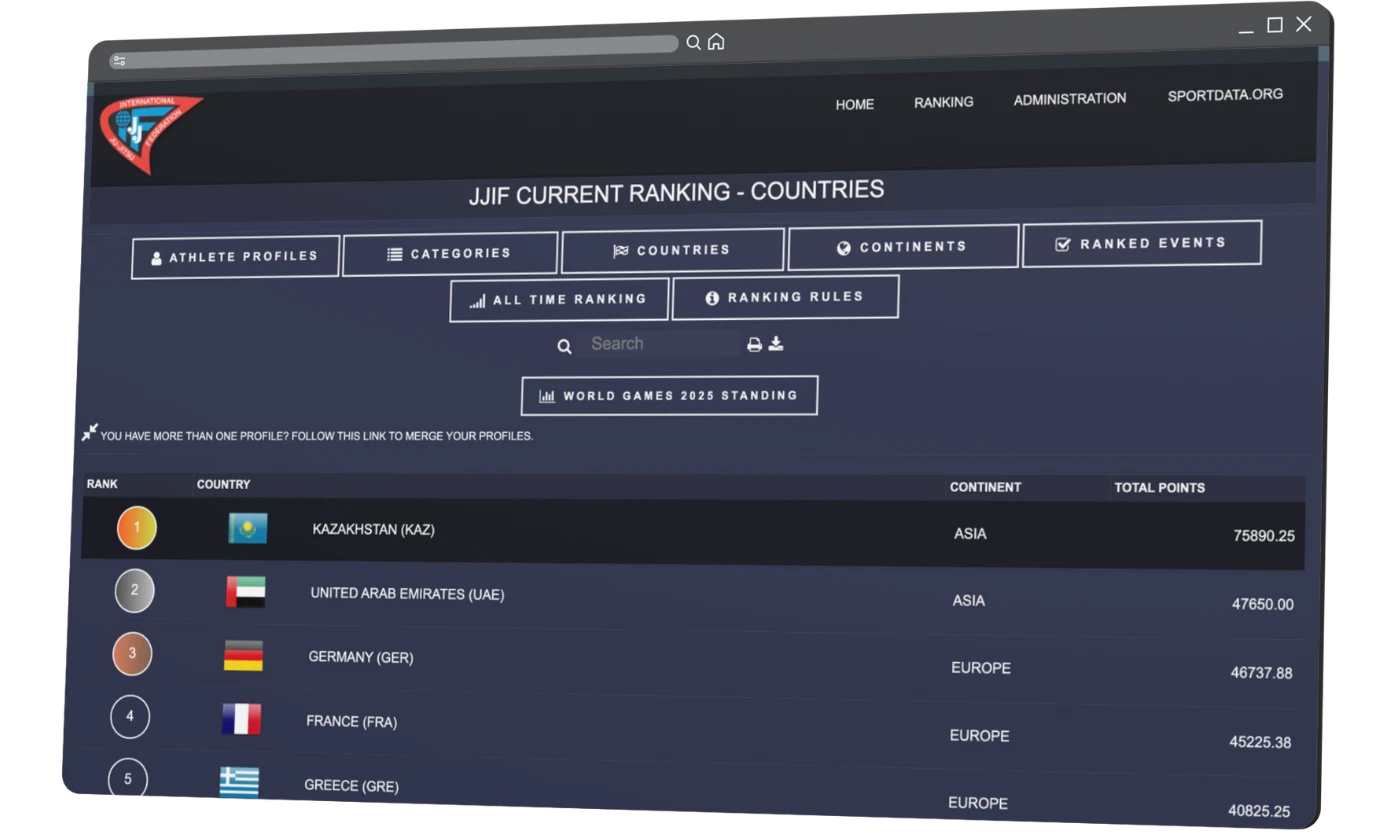Open the RANKING menu item

943,102
